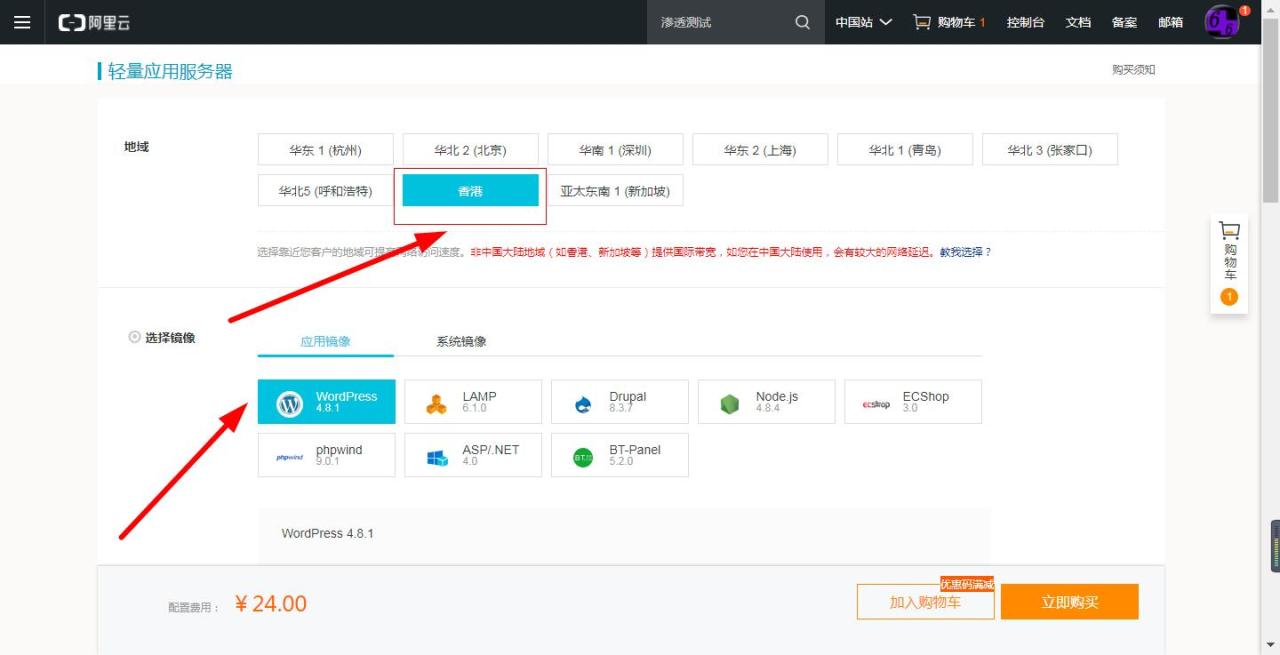Open 邮箱 in the top navigation

pyautogui.click(x=1171, y=22)
